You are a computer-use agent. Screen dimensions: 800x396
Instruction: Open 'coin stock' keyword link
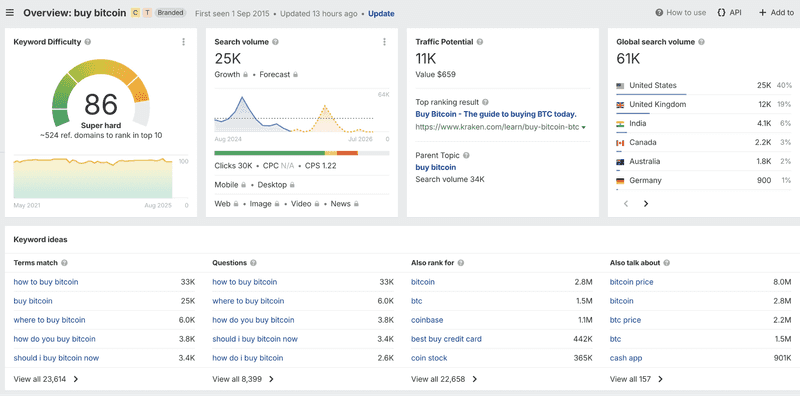(429, 358)
